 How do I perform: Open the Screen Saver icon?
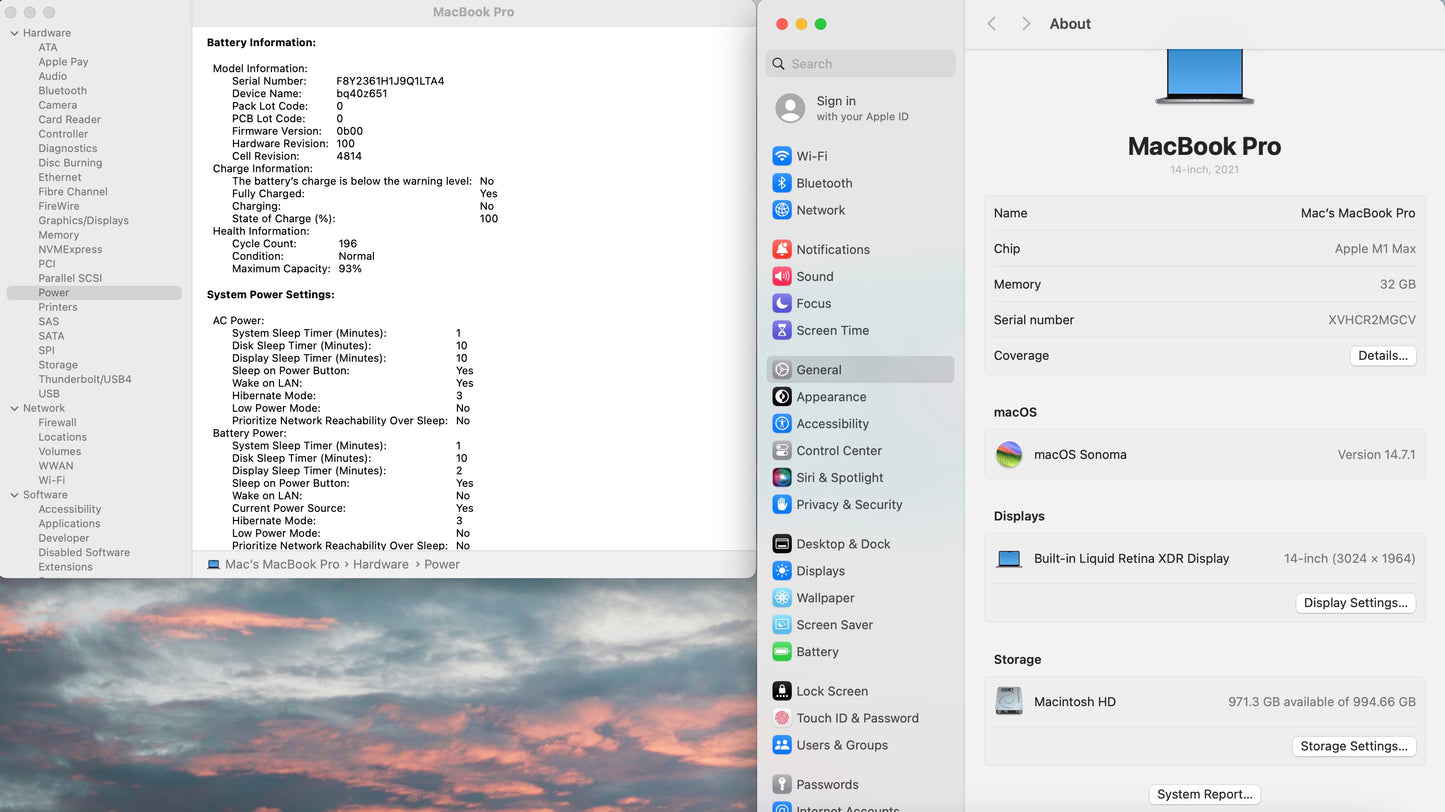click(782, 625)
